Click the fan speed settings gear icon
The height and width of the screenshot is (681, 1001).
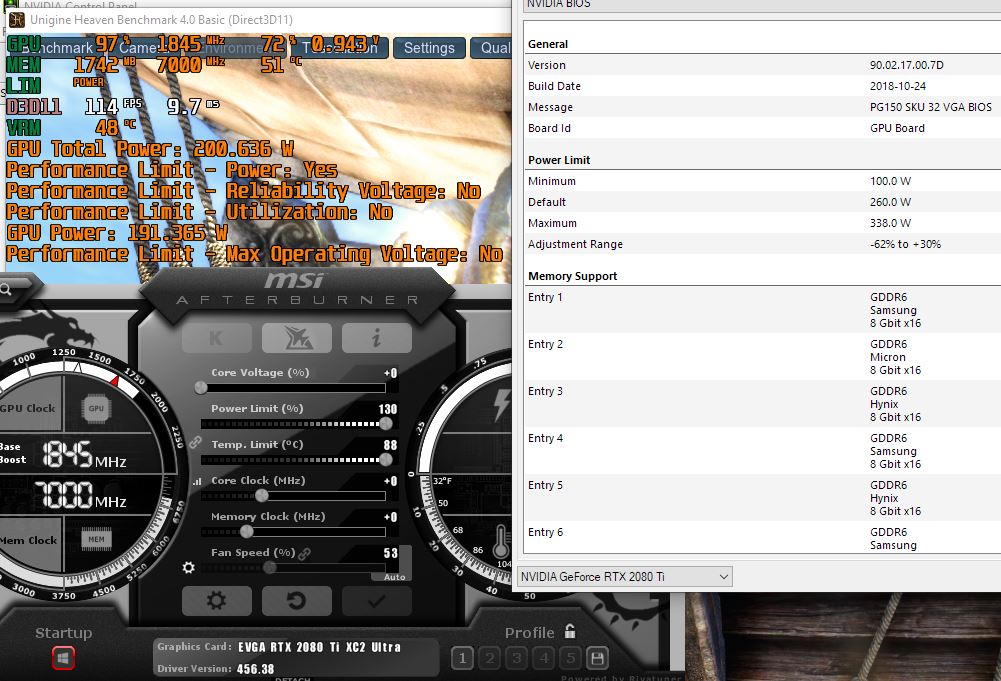point(188,567)
